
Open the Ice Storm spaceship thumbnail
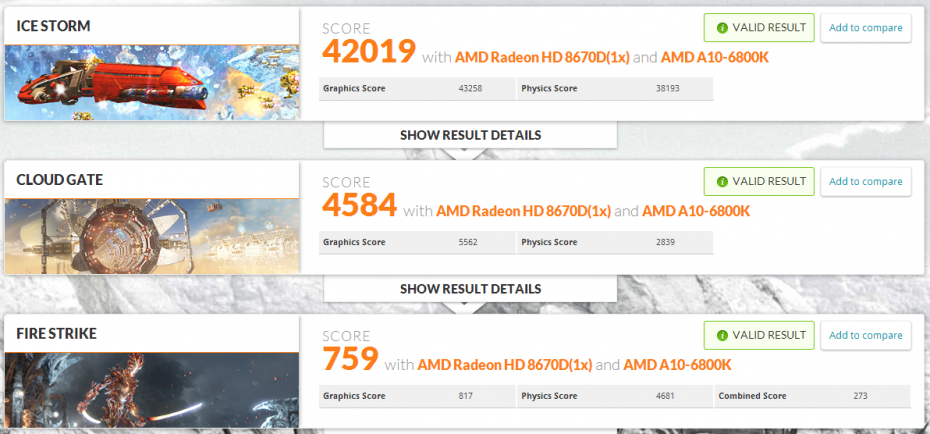click(152, 83)
